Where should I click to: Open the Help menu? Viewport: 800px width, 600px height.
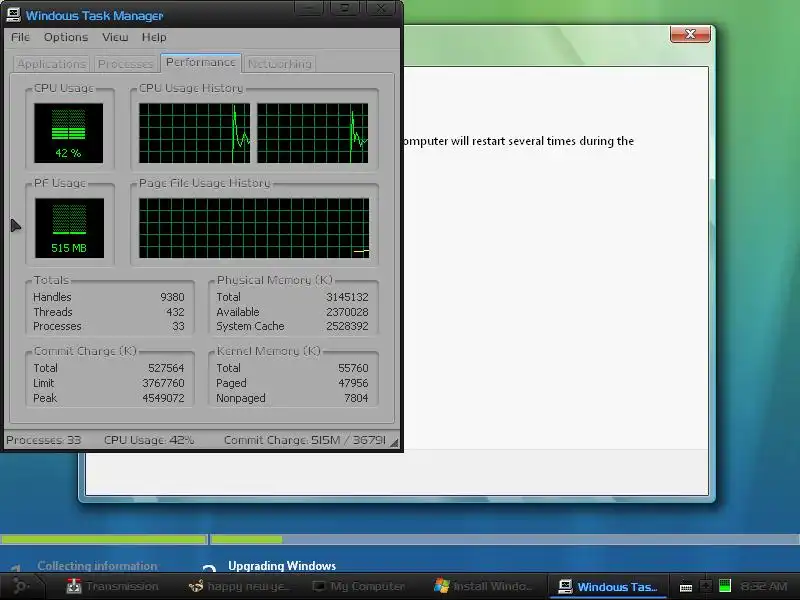point(154,37)
